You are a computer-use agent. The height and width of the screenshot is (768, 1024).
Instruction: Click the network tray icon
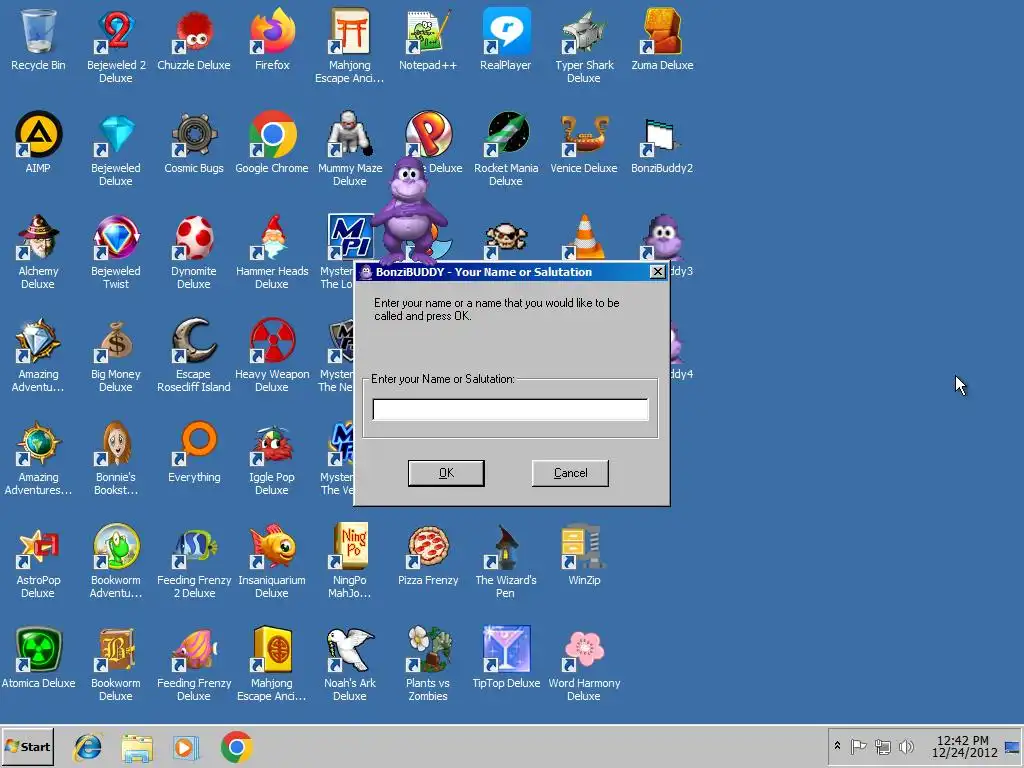(x=882, y=746)
